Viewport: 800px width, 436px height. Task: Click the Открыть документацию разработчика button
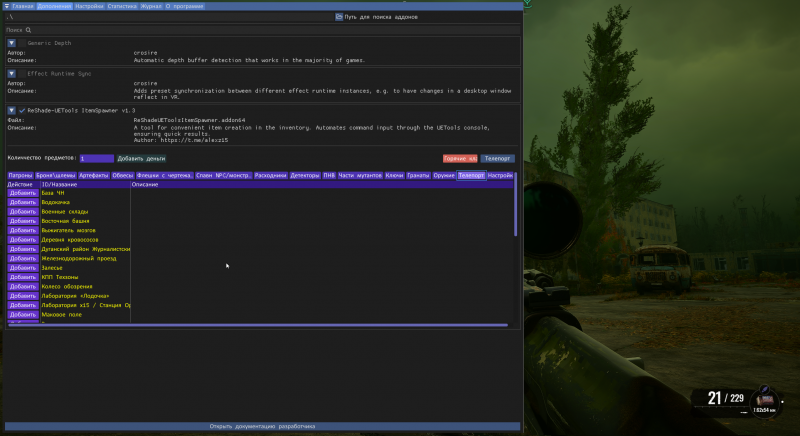[x=262, y=426]
